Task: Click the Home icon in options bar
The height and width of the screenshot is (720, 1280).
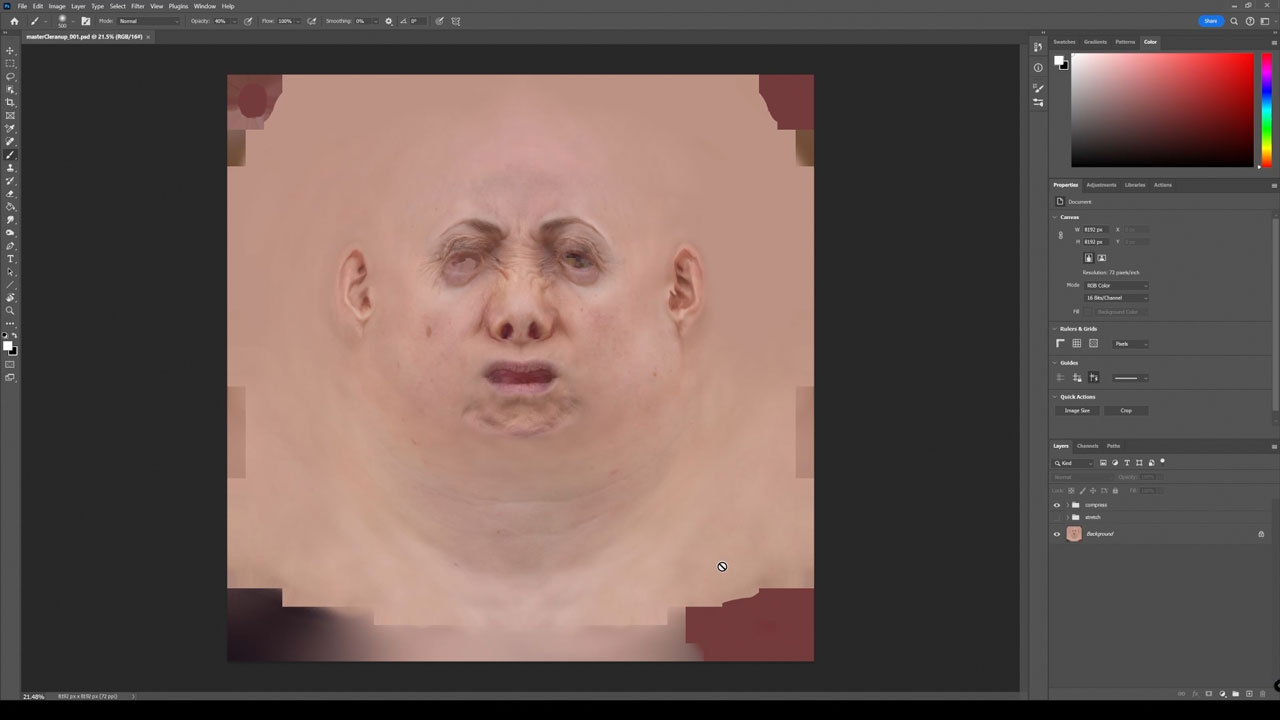Action: [x=12, y=21]
